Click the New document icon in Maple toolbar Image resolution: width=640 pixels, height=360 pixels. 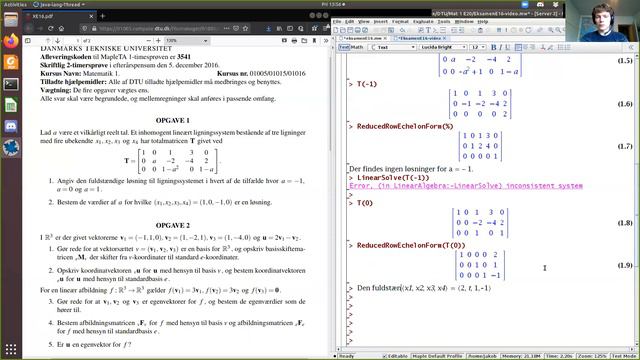point(336,30)
